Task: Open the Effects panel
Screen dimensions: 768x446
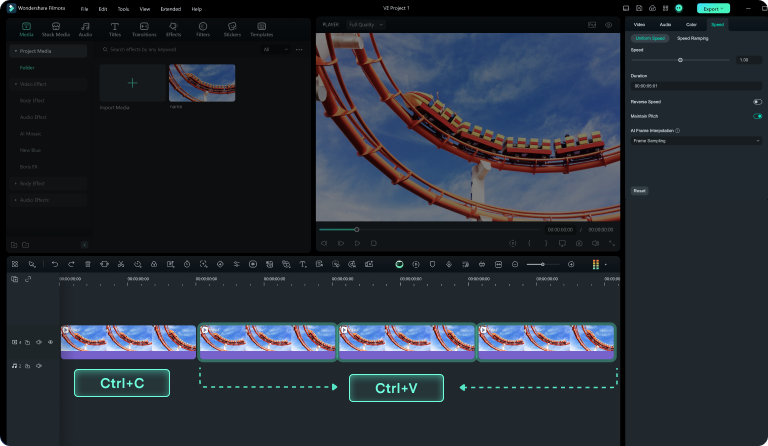Action: 173,29
